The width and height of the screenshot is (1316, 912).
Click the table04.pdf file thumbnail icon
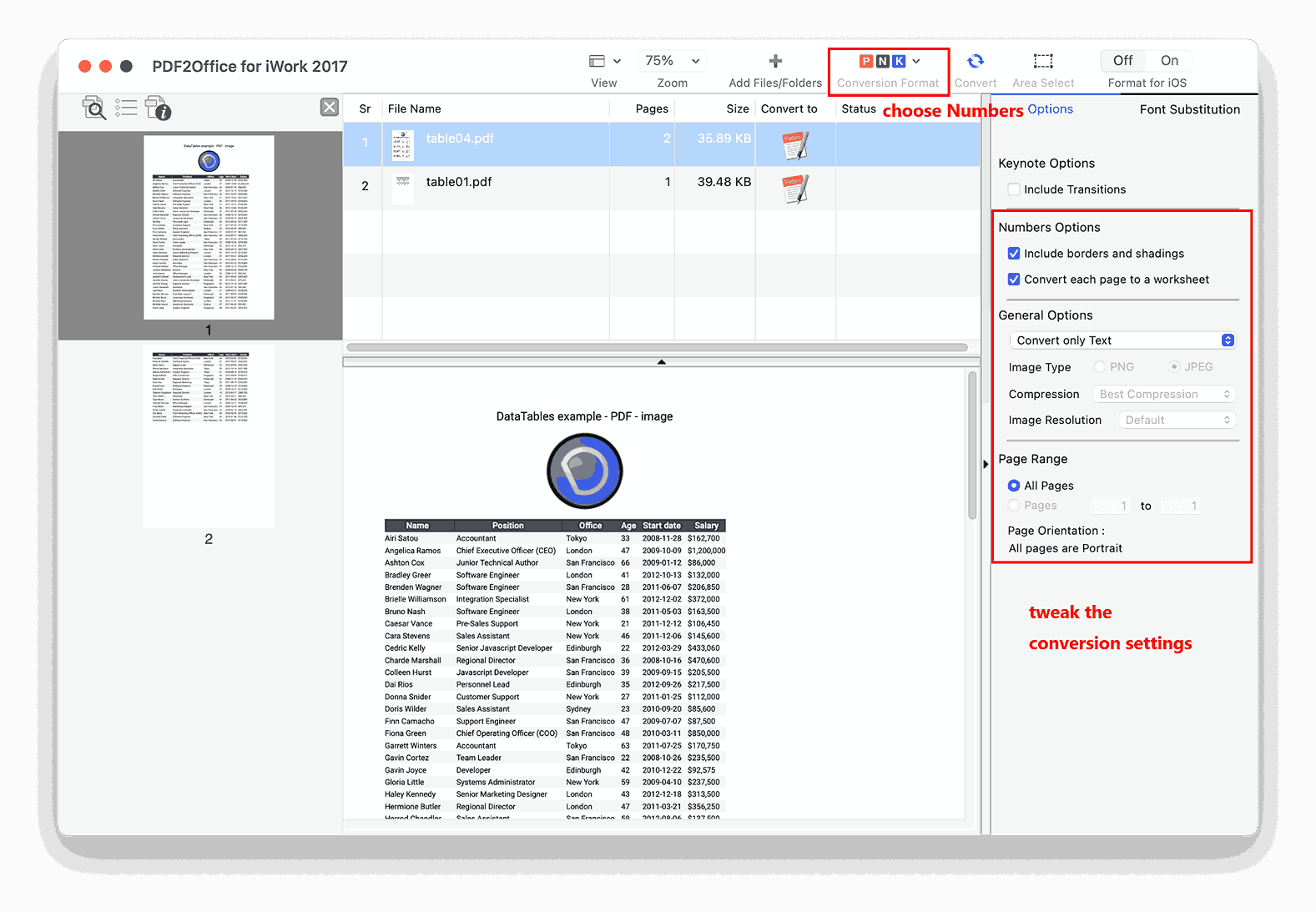pos(403,145)
